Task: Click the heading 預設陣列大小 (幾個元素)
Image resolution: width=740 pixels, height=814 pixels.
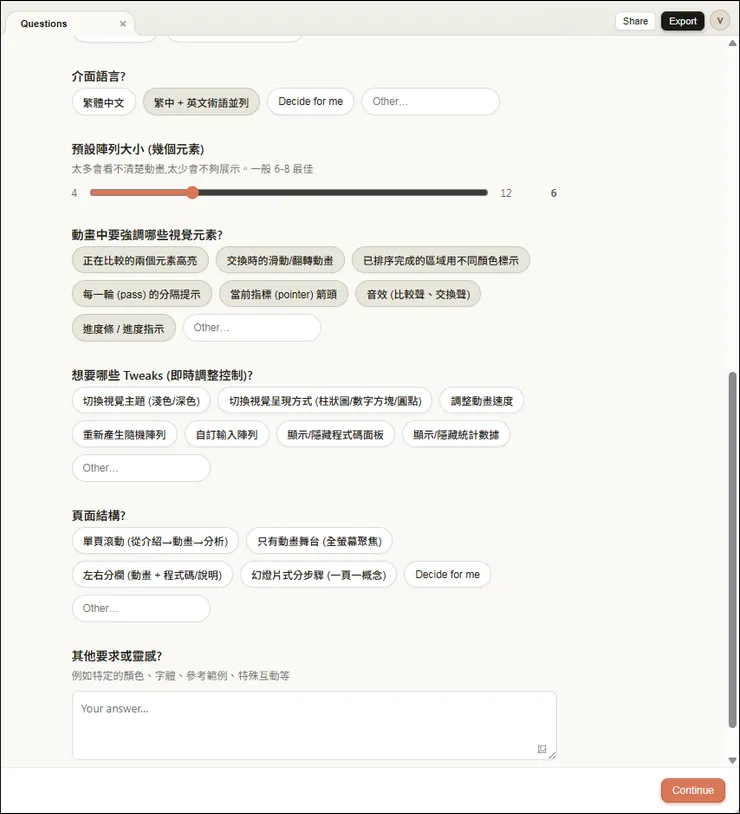Action: click(x=138, y=150)
